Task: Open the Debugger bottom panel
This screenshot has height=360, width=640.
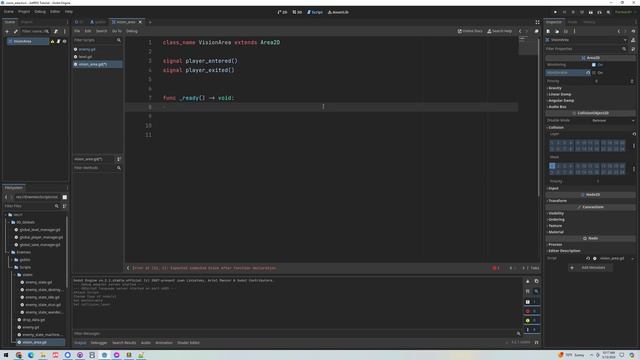Action: [99, 343]
